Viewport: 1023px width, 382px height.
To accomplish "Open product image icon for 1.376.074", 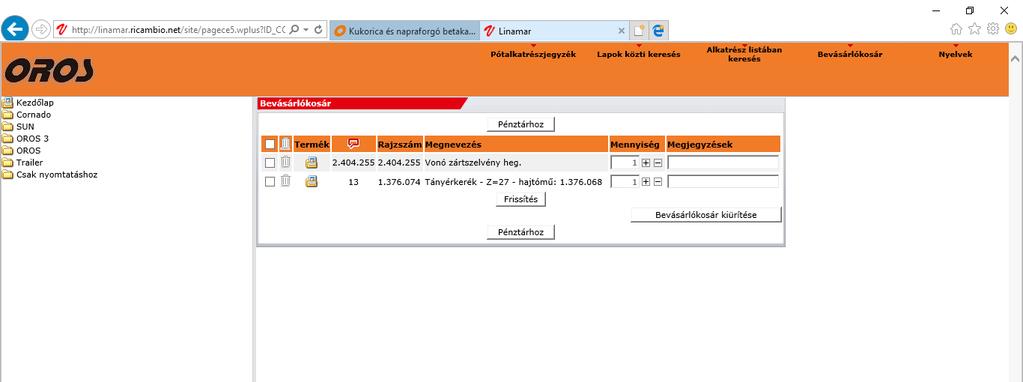I will pyautogui.click(x=311, y=182).
